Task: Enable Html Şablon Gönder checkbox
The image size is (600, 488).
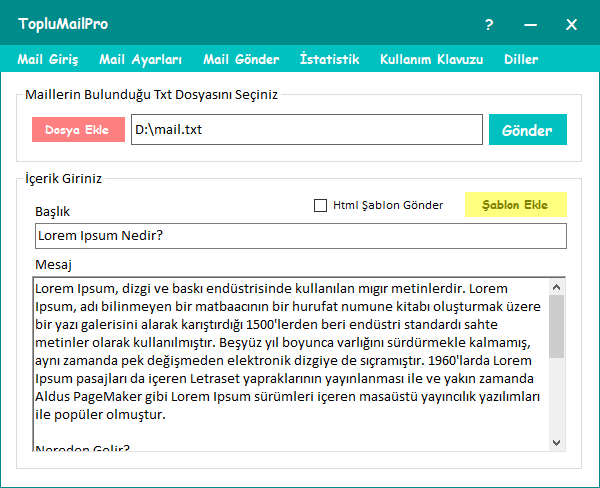Action: click(x=320, y=205)
